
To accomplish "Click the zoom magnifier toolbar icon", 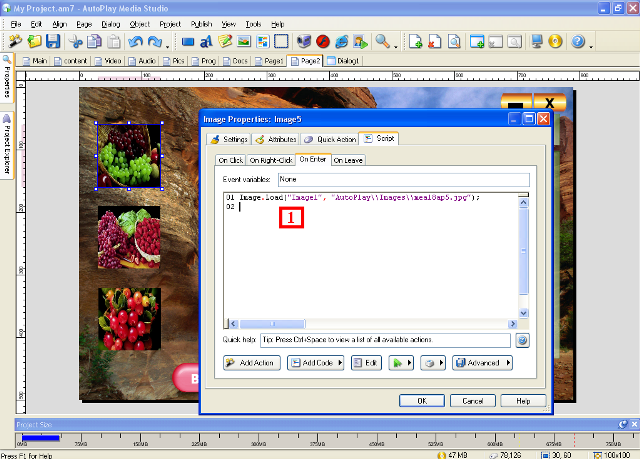I will (382, 42).
